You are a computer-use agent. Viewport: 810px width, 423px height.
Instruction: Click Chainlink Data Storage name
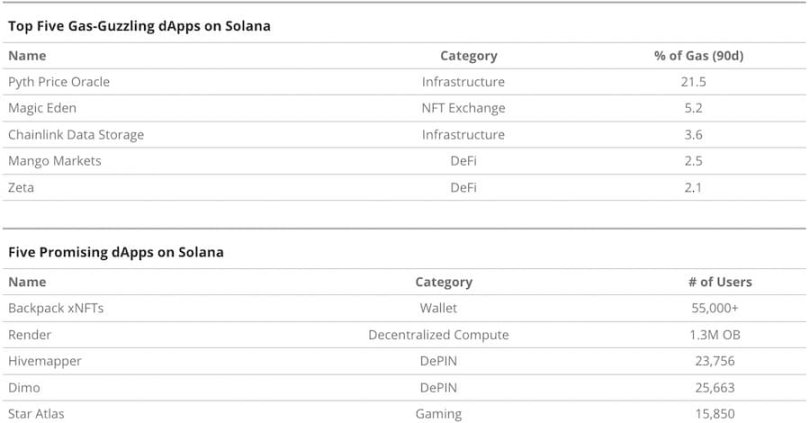[76, 134]
